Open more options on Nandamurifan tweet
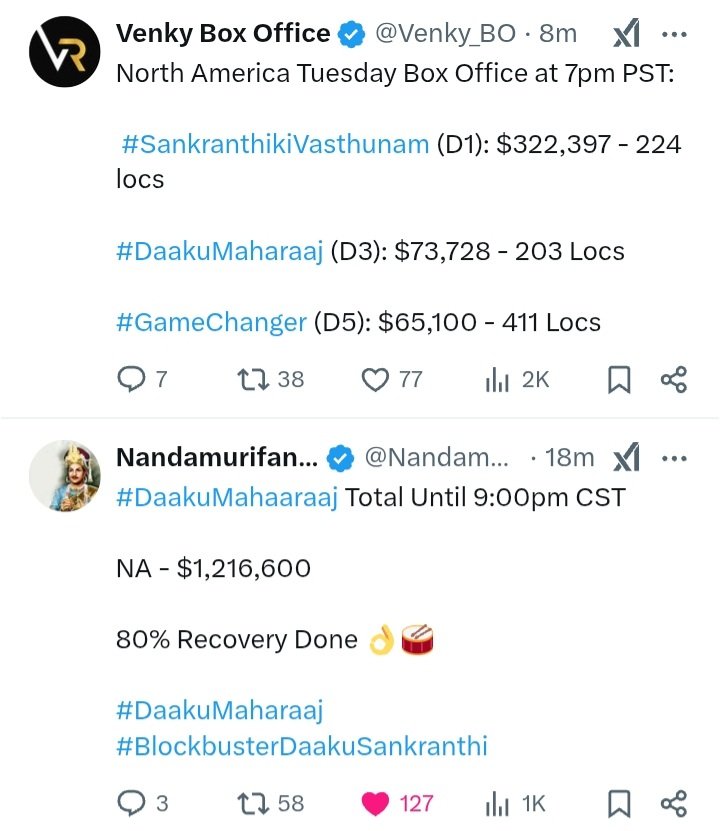720x831 pixels. 675,458
